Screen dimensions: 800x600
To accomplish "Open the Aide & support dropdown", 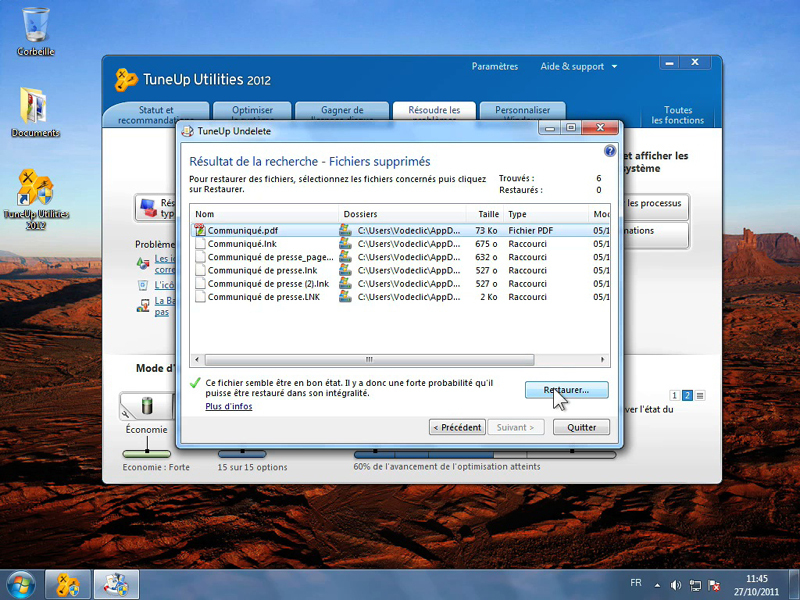I will (x=579, y=66).
